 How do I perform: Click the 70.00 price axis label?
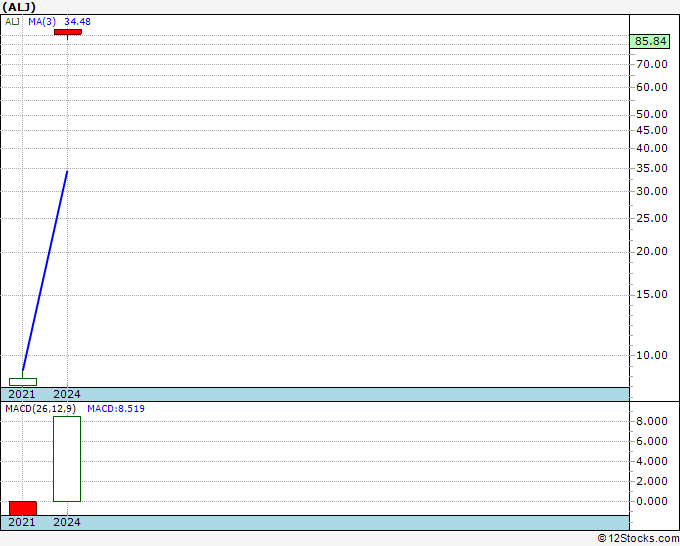point(652,64)
